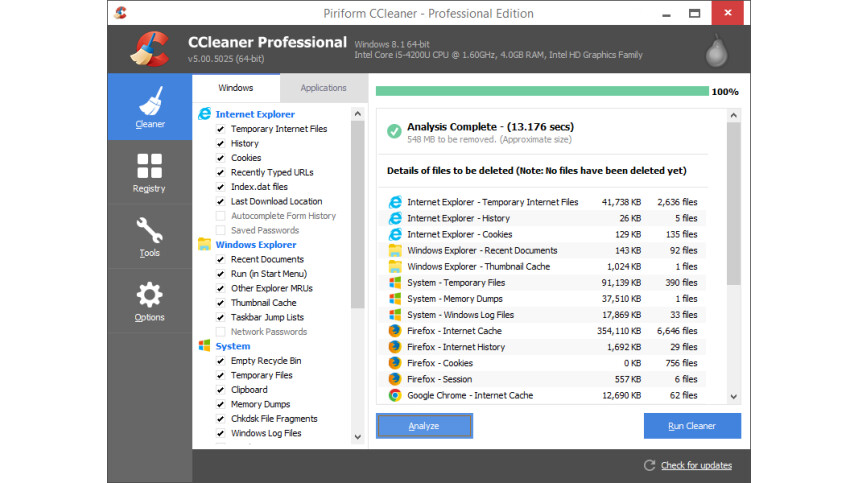Click Firefox icon beside Firefox - Cookies
Viewport: 858px width, 483px height.
click(x=395, y=363)
